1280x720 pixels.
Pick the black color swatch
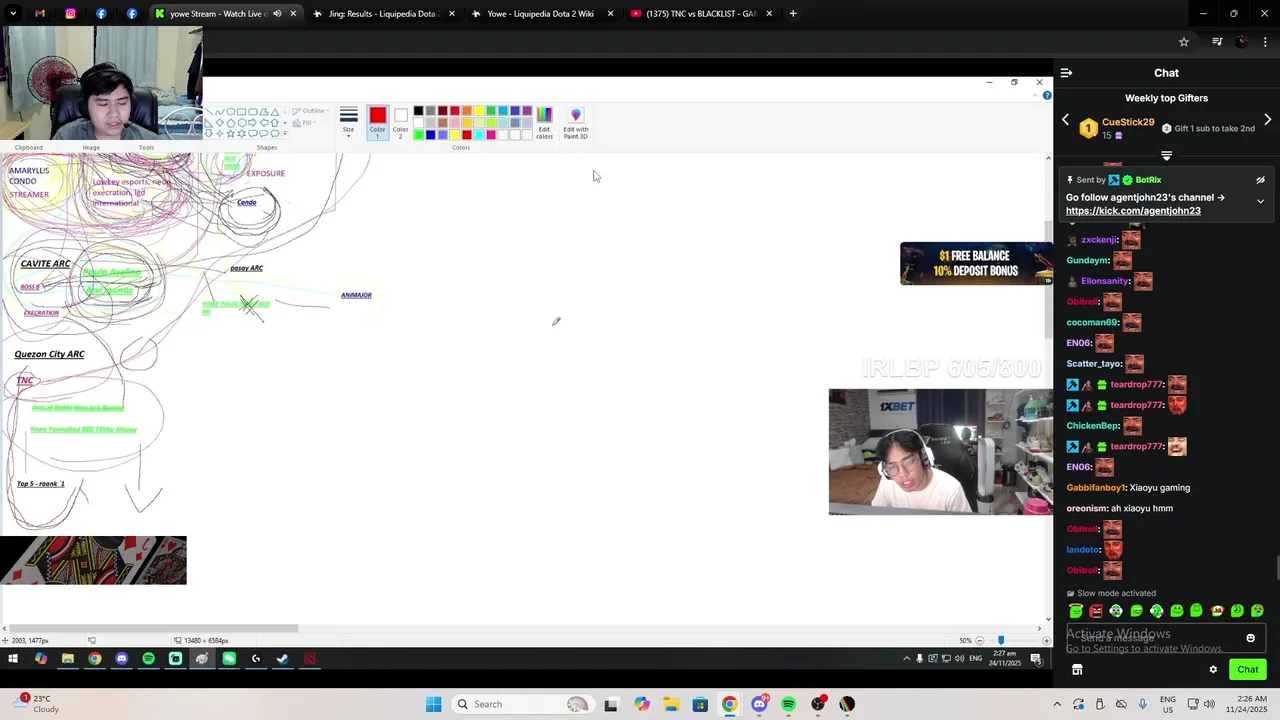[x=419, y=110]
